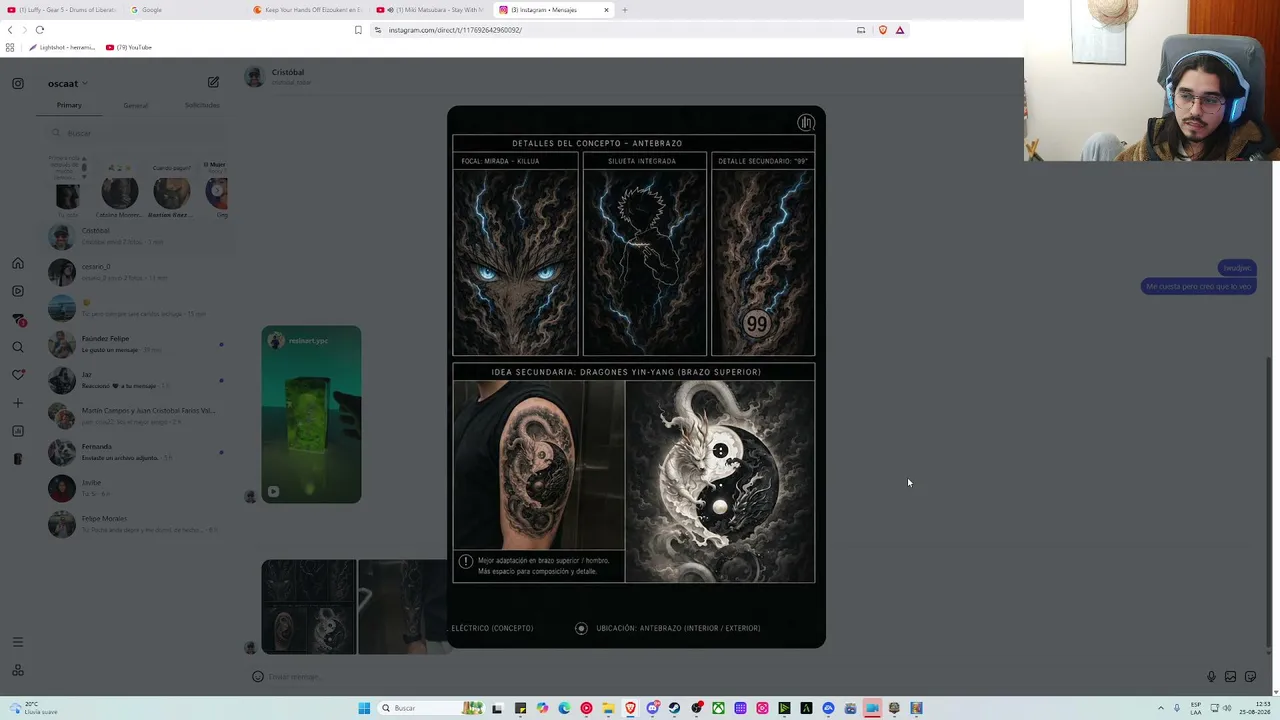Open the Felipe Morales conversation
This screenshot has width=1280, height=720.
[138, 524]
